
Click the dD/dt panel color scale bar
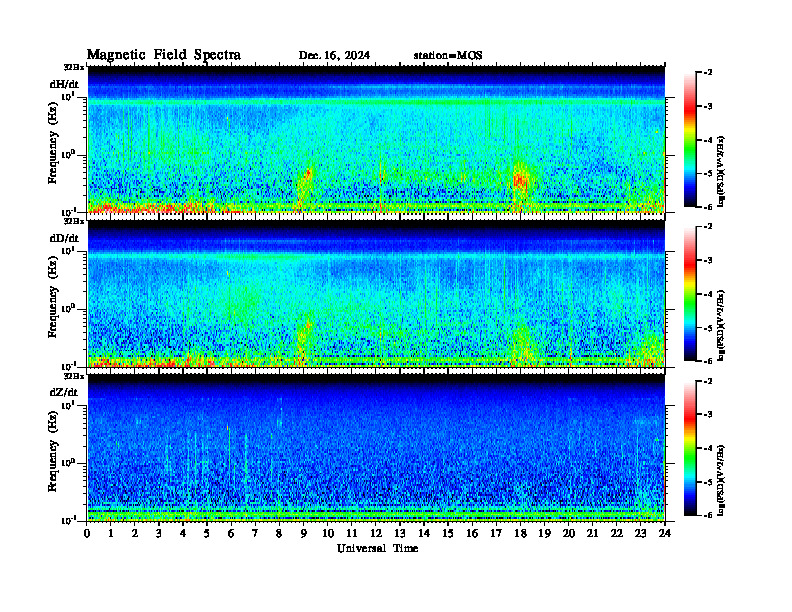690,293
